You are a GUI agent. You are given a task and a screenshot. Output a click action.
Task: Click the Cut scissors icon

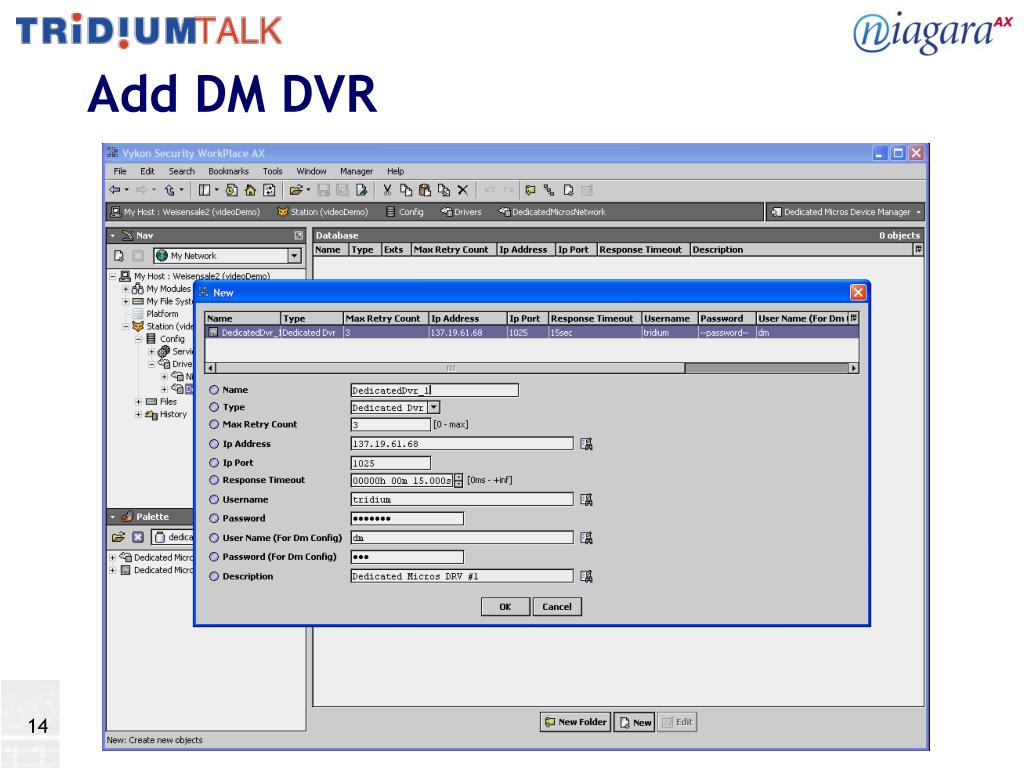(387, 190)
